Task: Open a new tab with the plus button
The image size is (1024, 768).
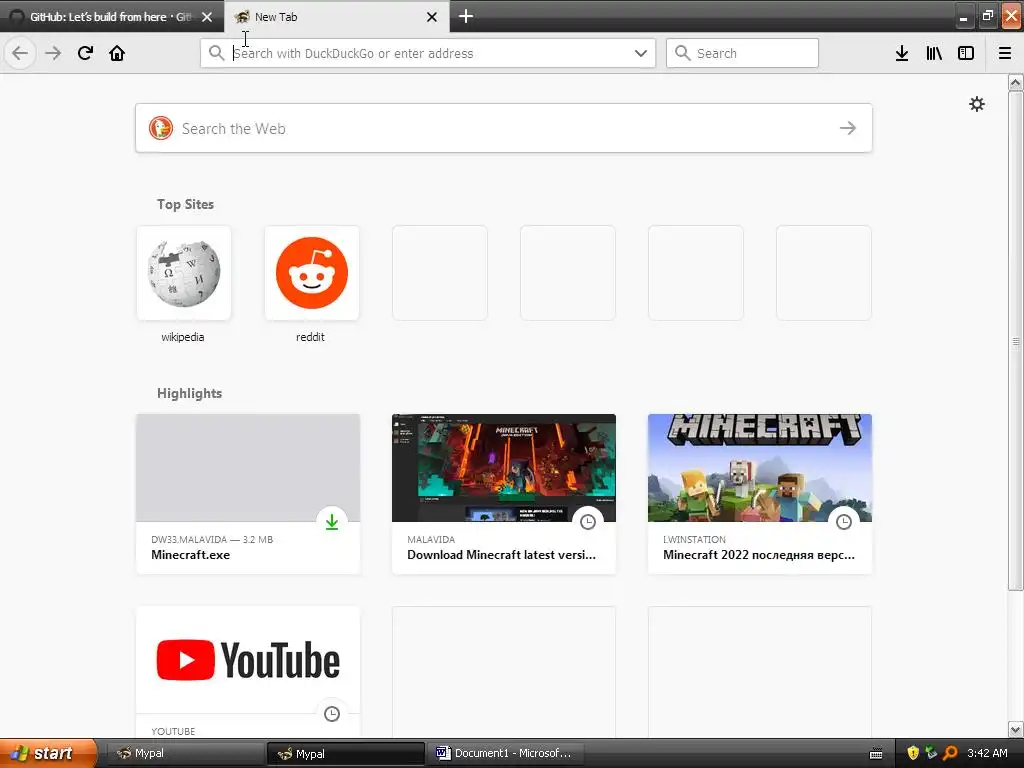Action: point(466,16)
